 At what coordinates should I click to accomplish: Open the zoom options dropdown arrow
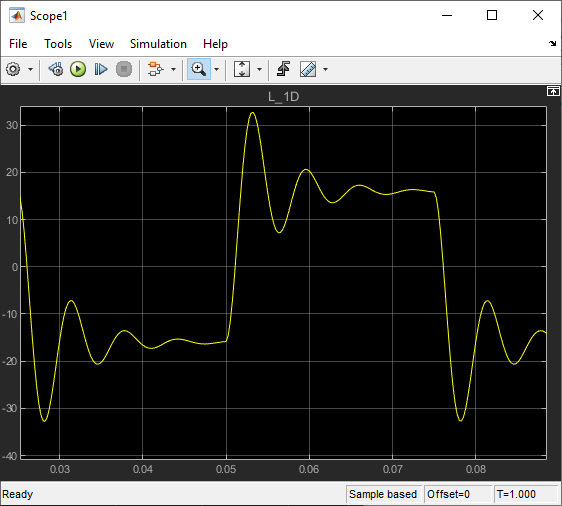[x=216, y=70]
